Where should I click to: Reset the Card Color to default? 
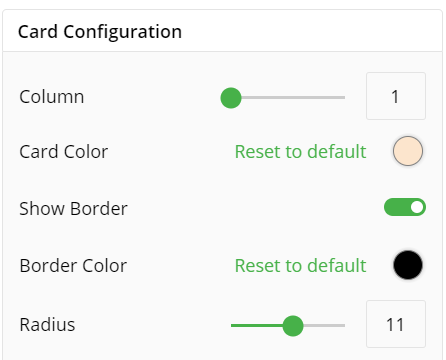pyautogui.click(x=300, y=152)
